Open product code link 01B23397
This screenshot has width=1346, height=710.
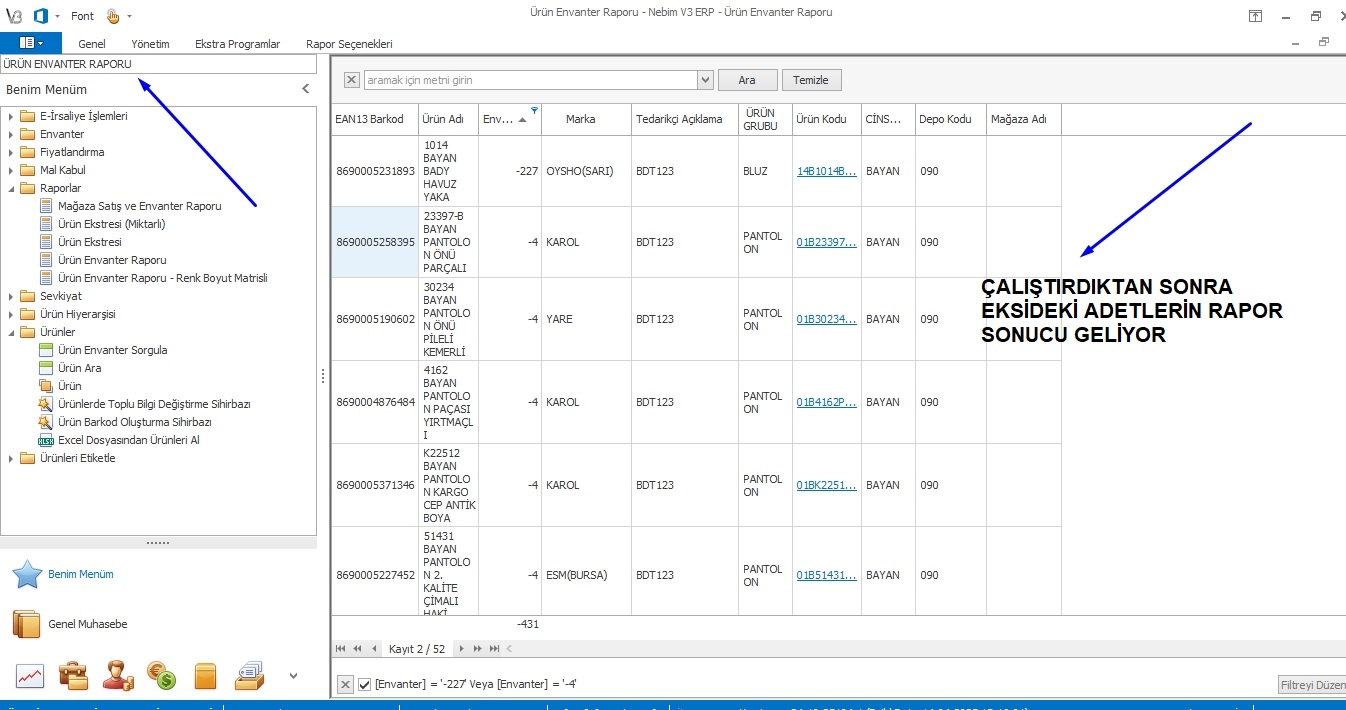point(826,242)
